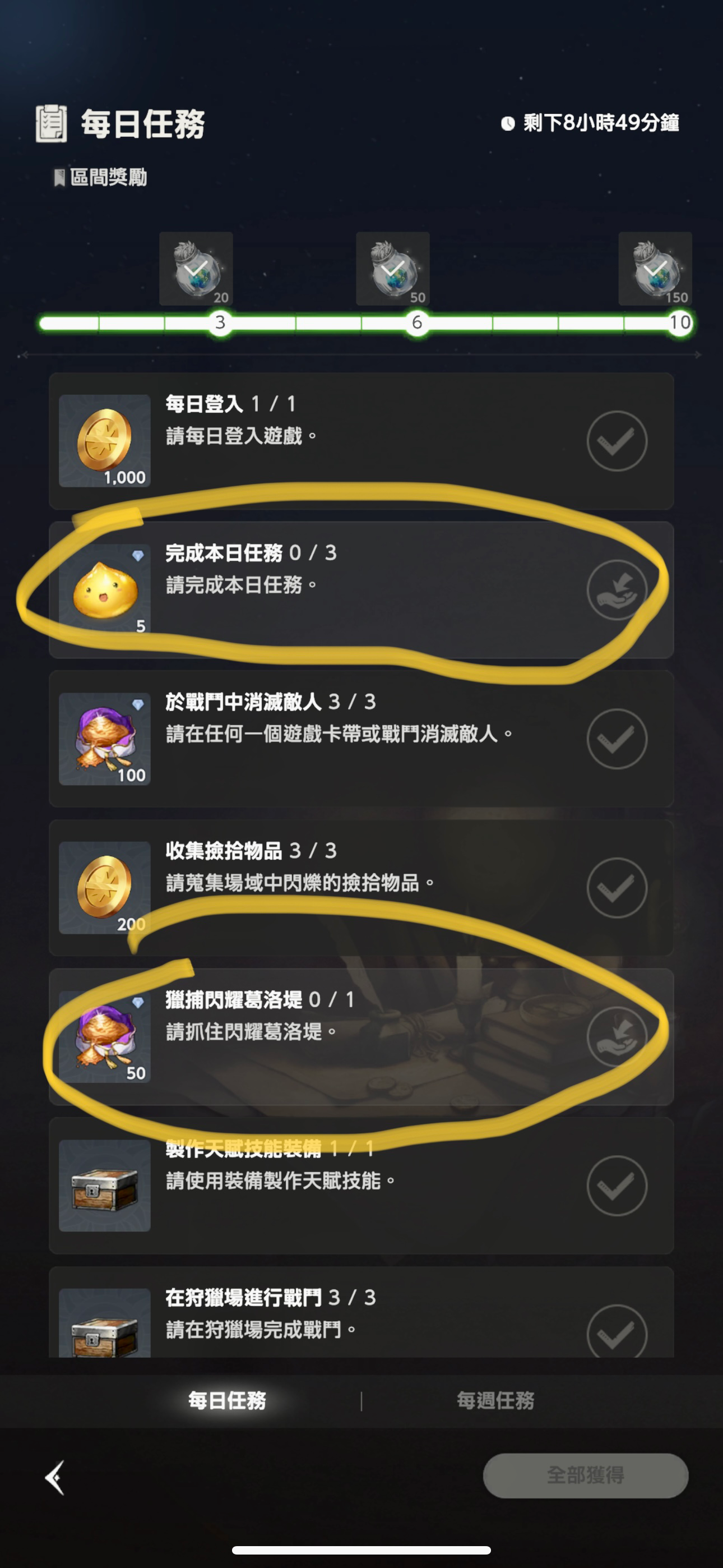Switch to the 每週任務 tab
Image resolution: width=723 pixels, height=1568 pixels.
pos(495,1400)
